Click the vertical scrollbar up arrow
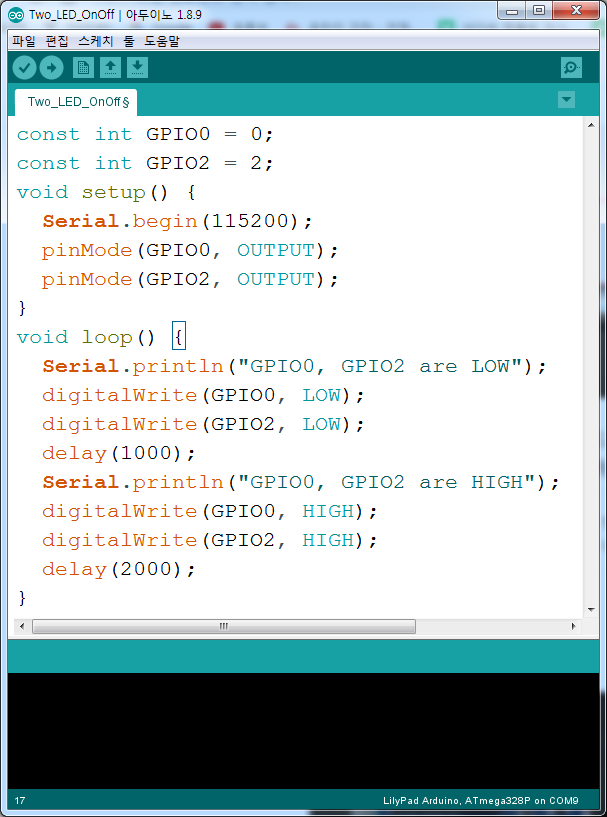The image size is (607, 817). click(591, 125)
